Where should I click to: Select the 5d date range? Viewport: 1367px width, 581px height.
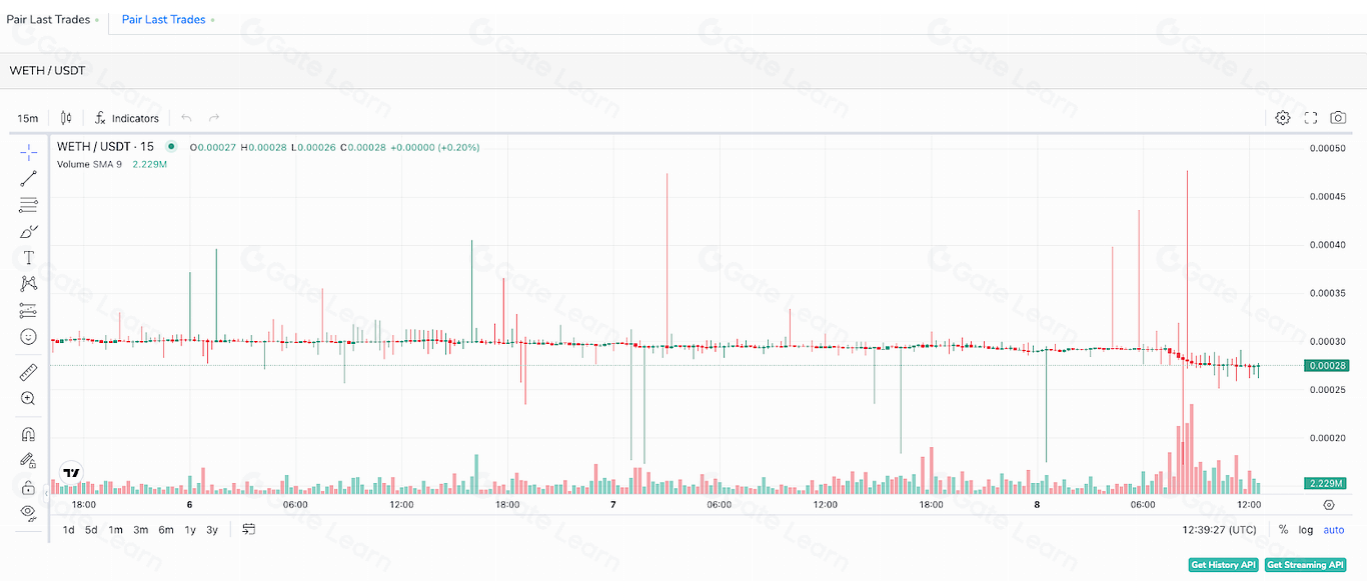pos(91,530)
